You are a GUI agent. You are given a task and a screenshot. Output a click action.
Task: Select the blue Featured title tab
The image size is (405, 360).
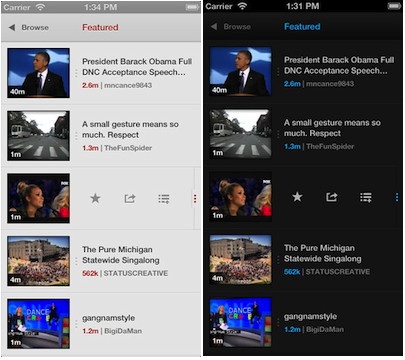click(302, 27)
